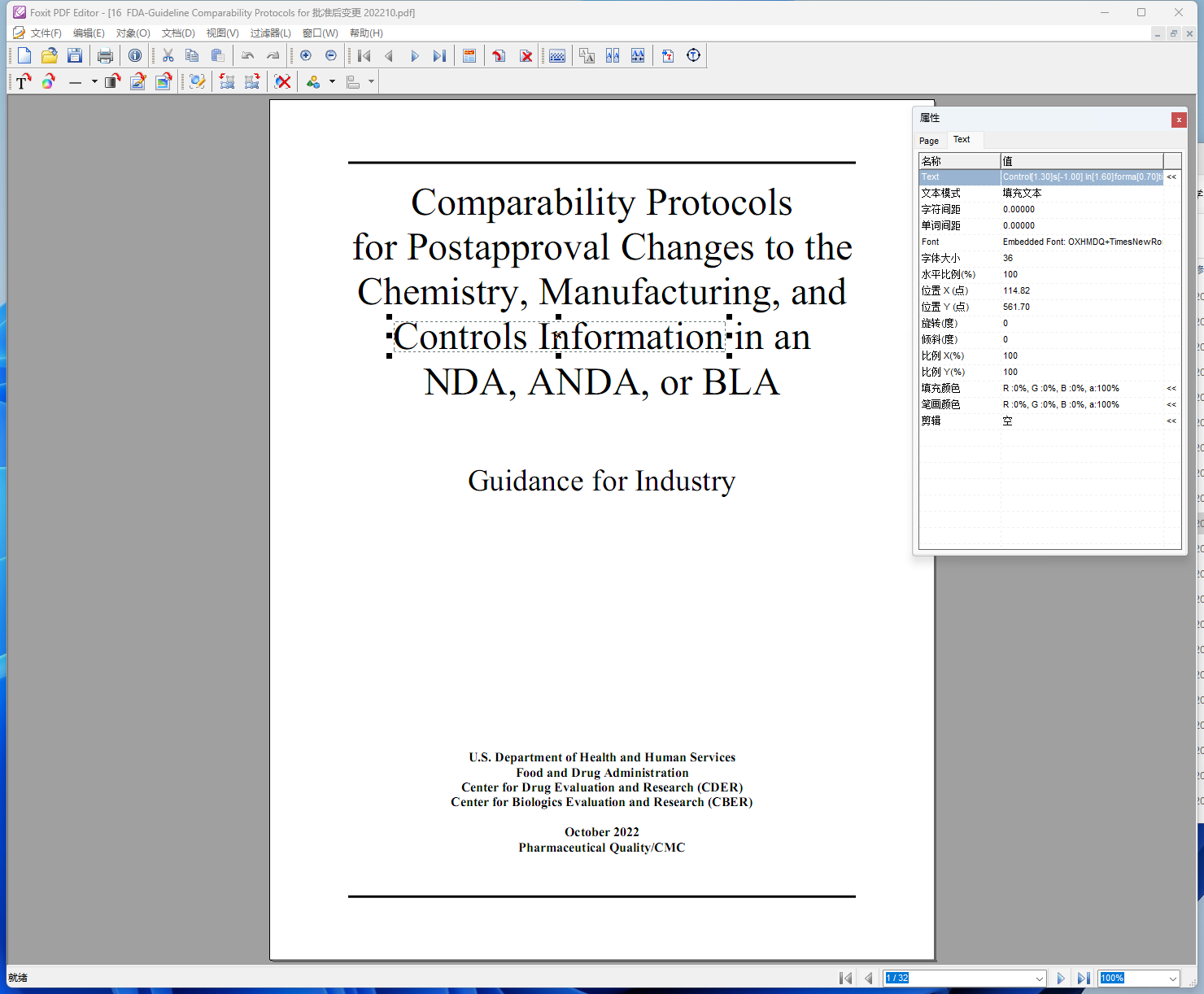The width and height of the screenshot is (1204, 994).
Task: Click the Undo arrow icon
Action: (x=247, y=55)
